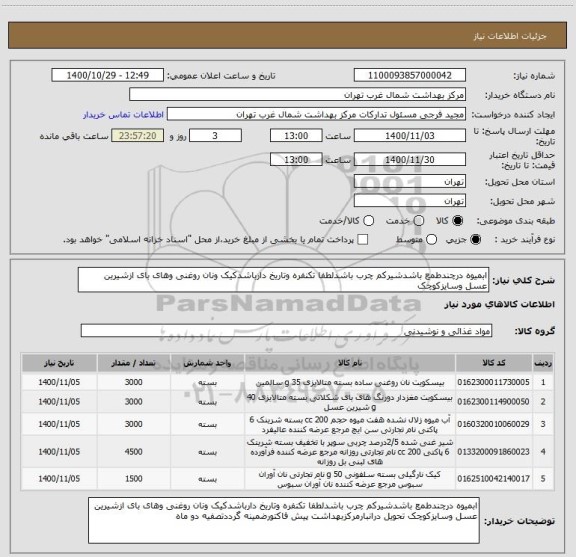The width and height of the screenshot is (576, 557).
Task: Click the واحد شمارش column header
Action: (x=207, y=363)
